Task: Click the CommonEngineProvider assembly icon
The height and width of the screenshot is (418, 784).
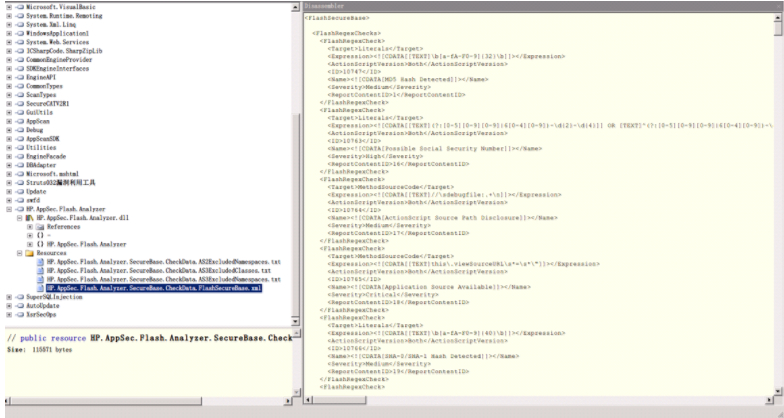Action: point(20,60)
